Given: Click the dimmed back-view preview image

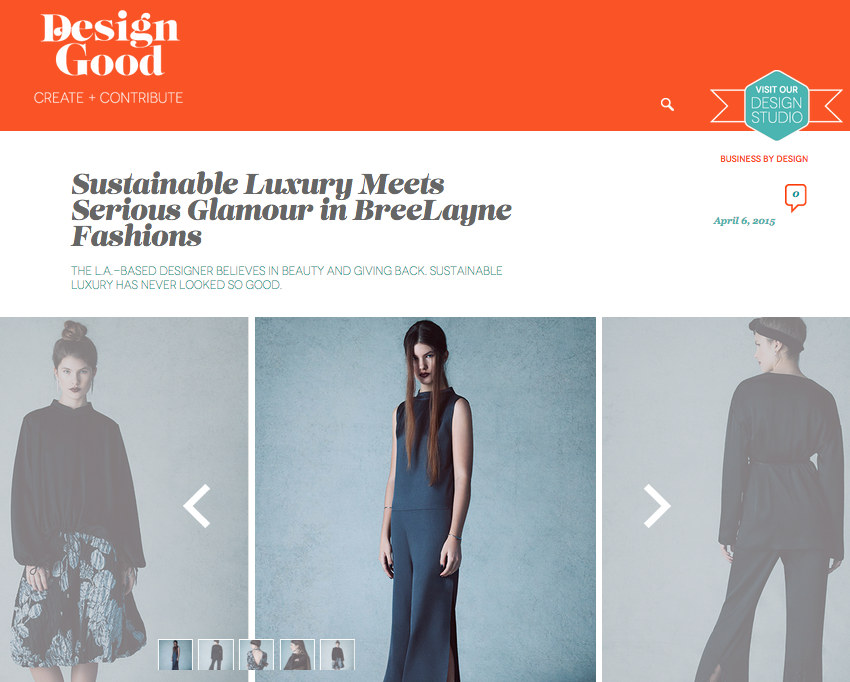Looking at the screenshot, I should [x=726, y=499].
